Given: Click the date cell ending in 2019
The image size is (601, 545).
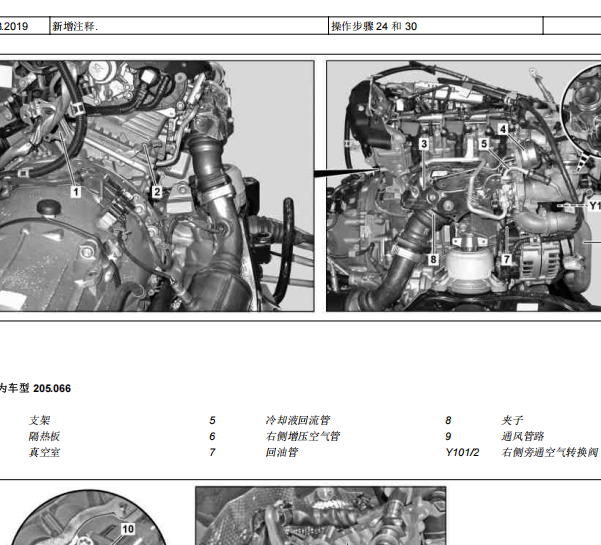Looking at the screenshot, I should pyautogui.click(x=14, y=26).
